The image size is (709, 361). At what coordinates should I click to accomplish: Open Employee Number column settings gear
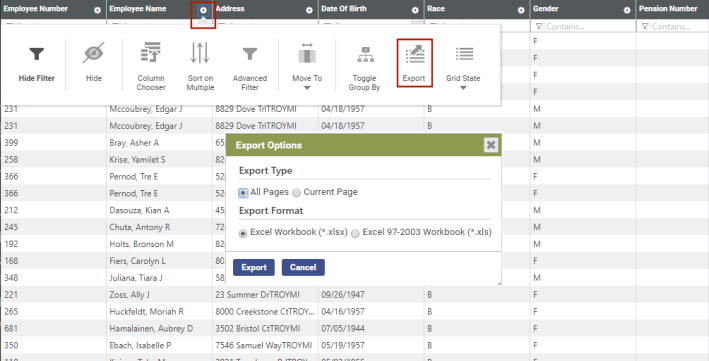pyautogui.click(x=97, y=10)
